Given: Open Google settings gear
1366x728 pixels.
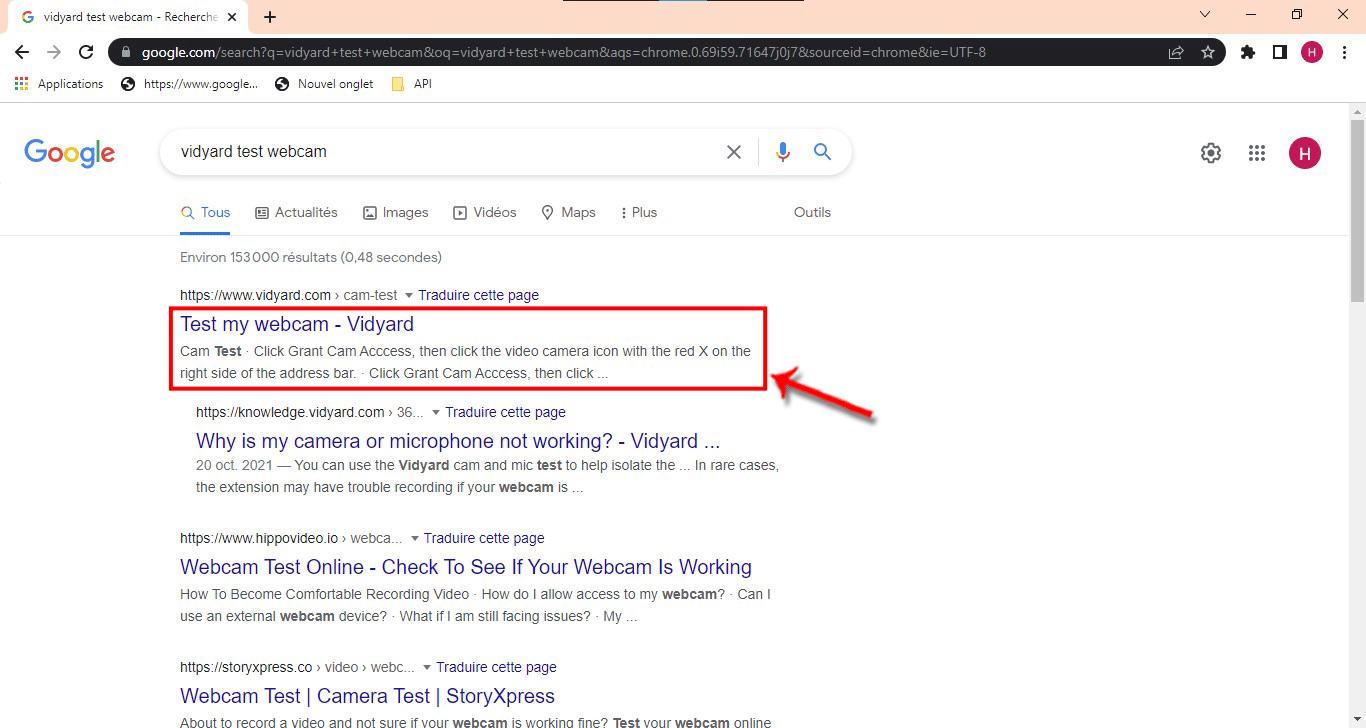Looking at the screenshot, I should click(1211, 153).
